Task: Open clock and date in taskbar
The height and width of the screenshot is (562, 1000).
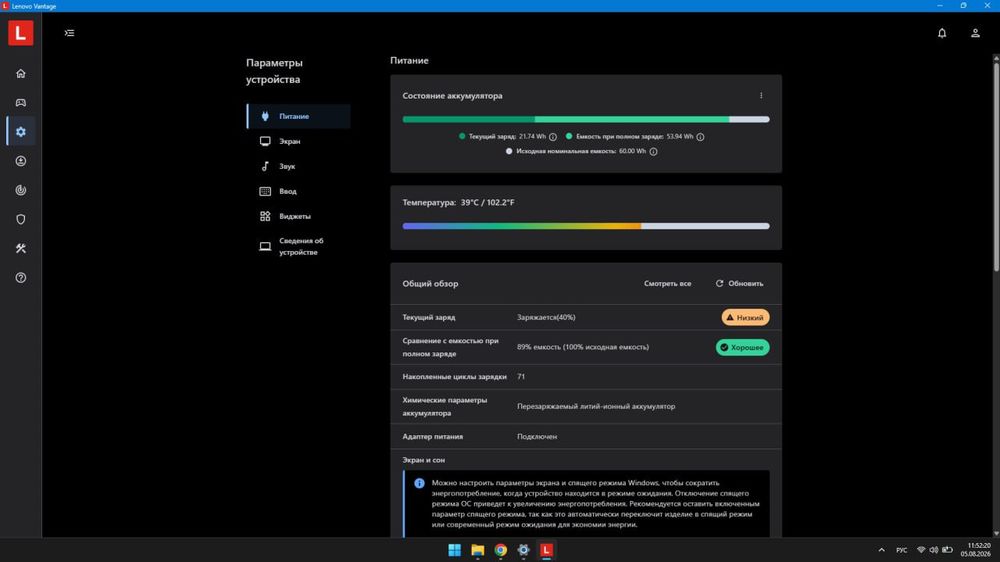Action: click(976, 550)
